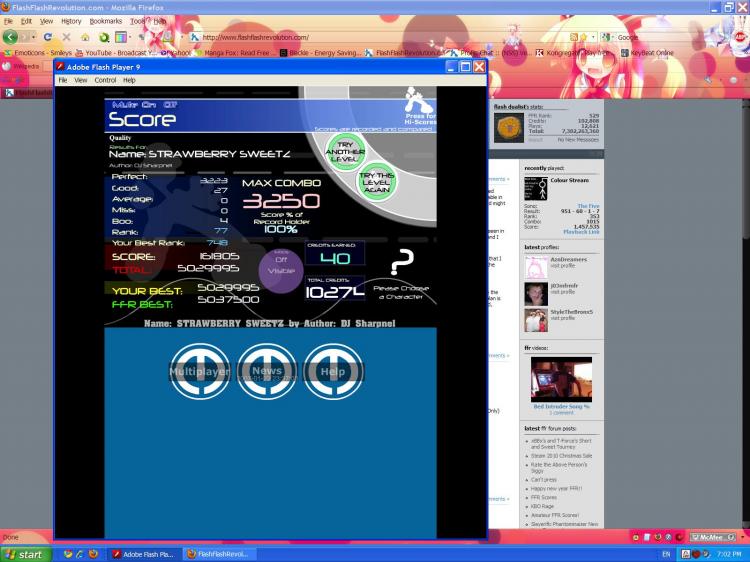750x562 pixels.
Task: Click Firefox green Back button
Action: coord(10,37)
